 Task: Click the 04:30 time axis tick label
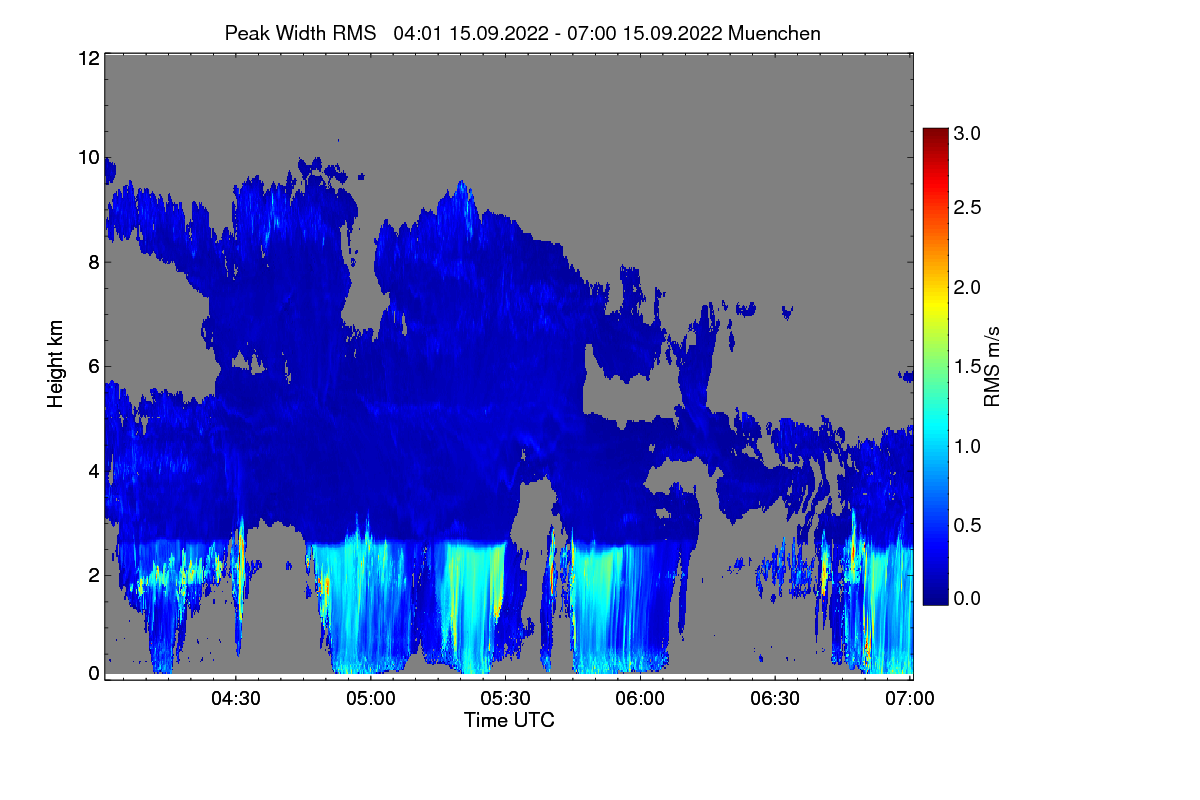tap(235, 699)
